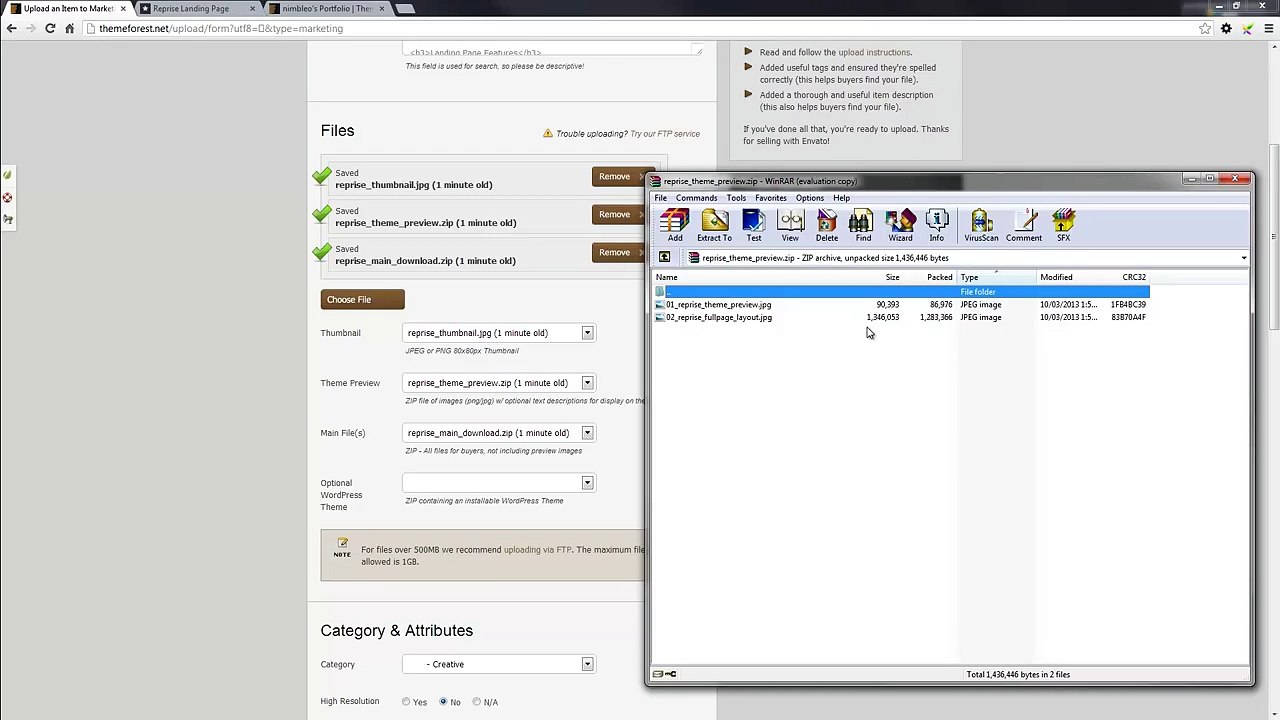The height and width of the screenshot is (720, 1280).
Task: Open the Main File(s) dropdown
Action: click(x=498, y=433)
